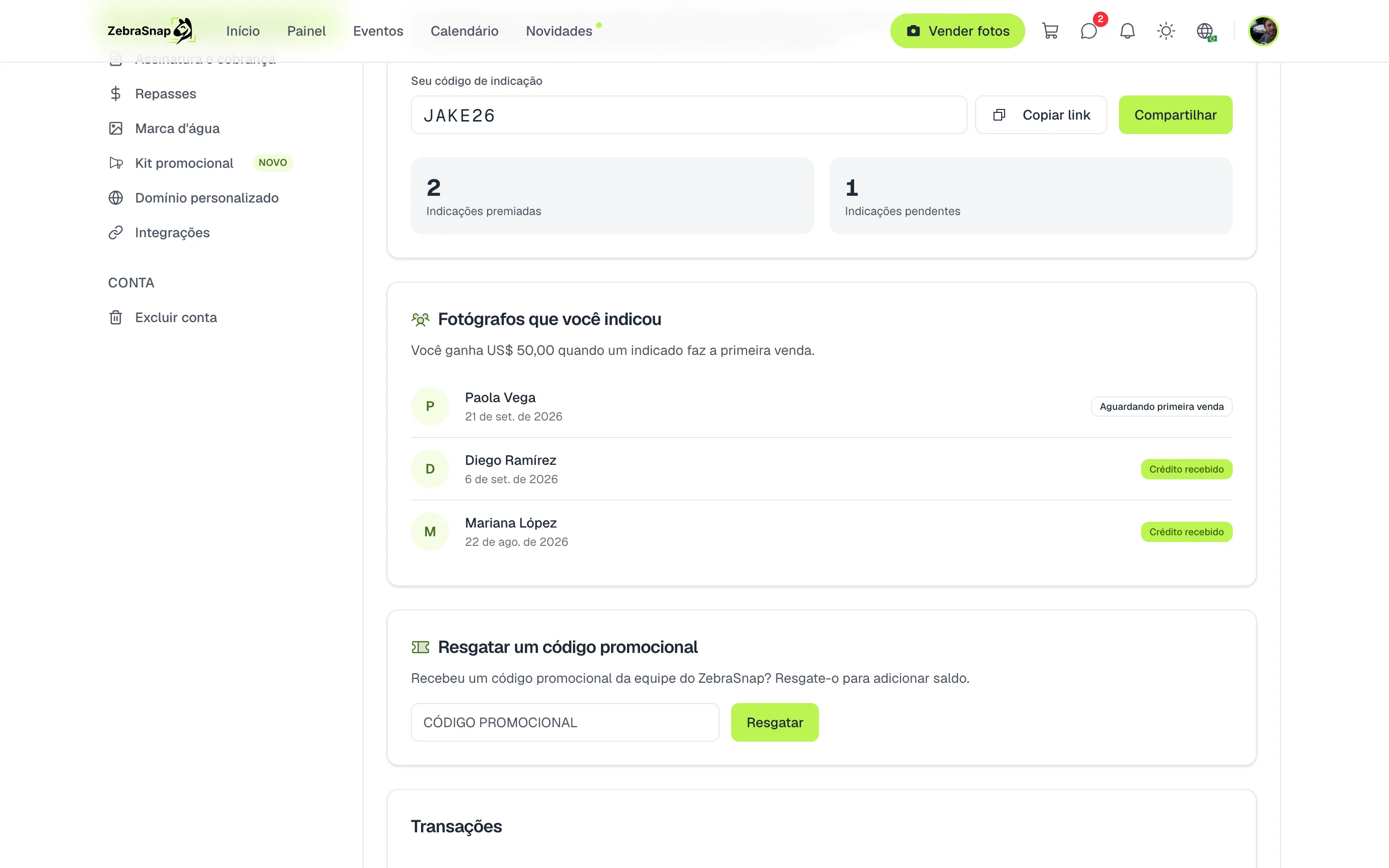Click the JAKE26 referral code field
This screenshot has height=868, width=1389.
[x=689, y=115]
